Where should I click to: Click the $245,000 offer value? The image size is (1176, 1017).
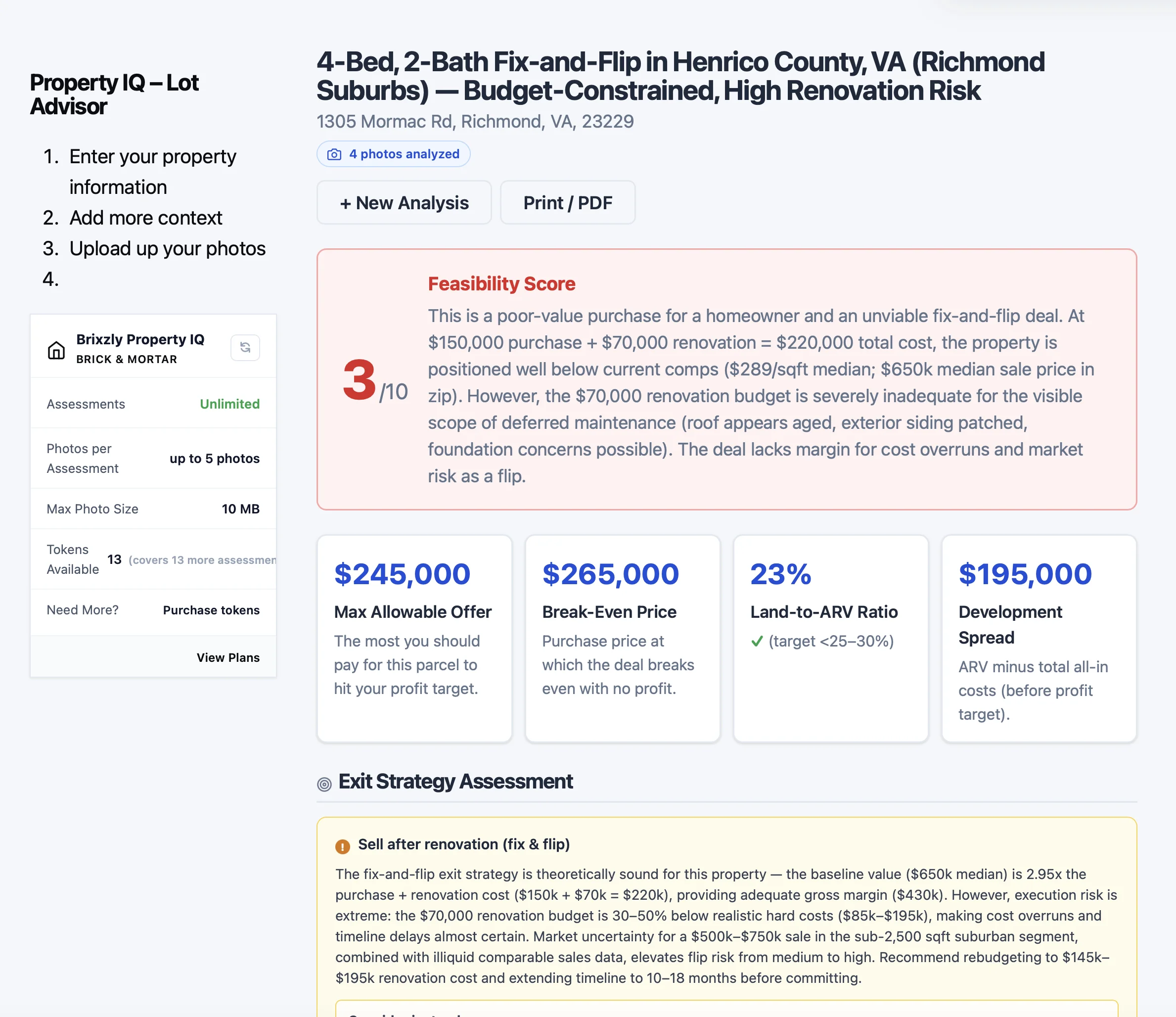403,574
